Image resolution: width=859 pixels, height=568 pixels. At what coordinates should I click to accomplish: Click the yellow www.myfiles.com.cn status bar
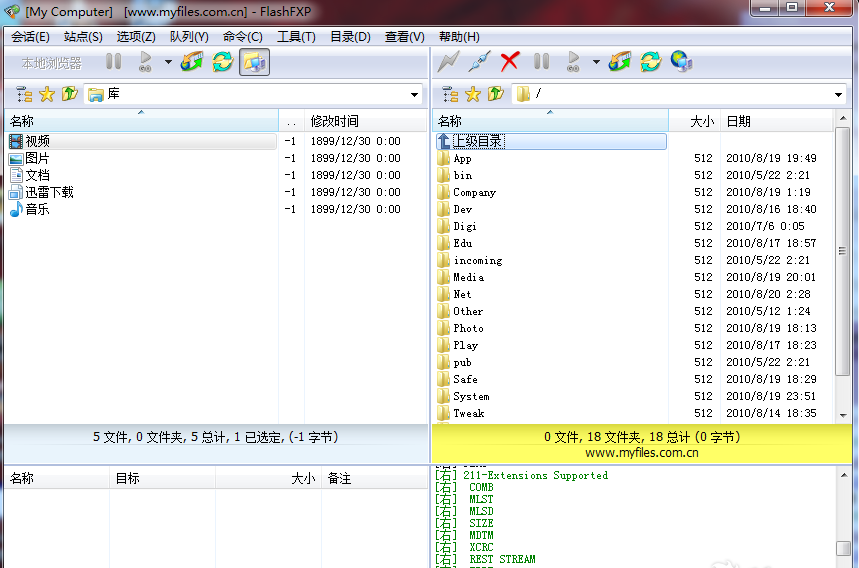[642, 444]
